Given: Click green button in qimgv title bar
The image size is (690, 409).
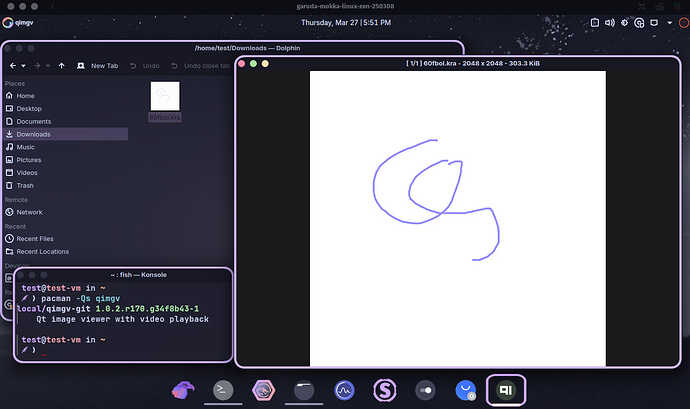Looking at the screenshot, I should (x=253, y=63).
